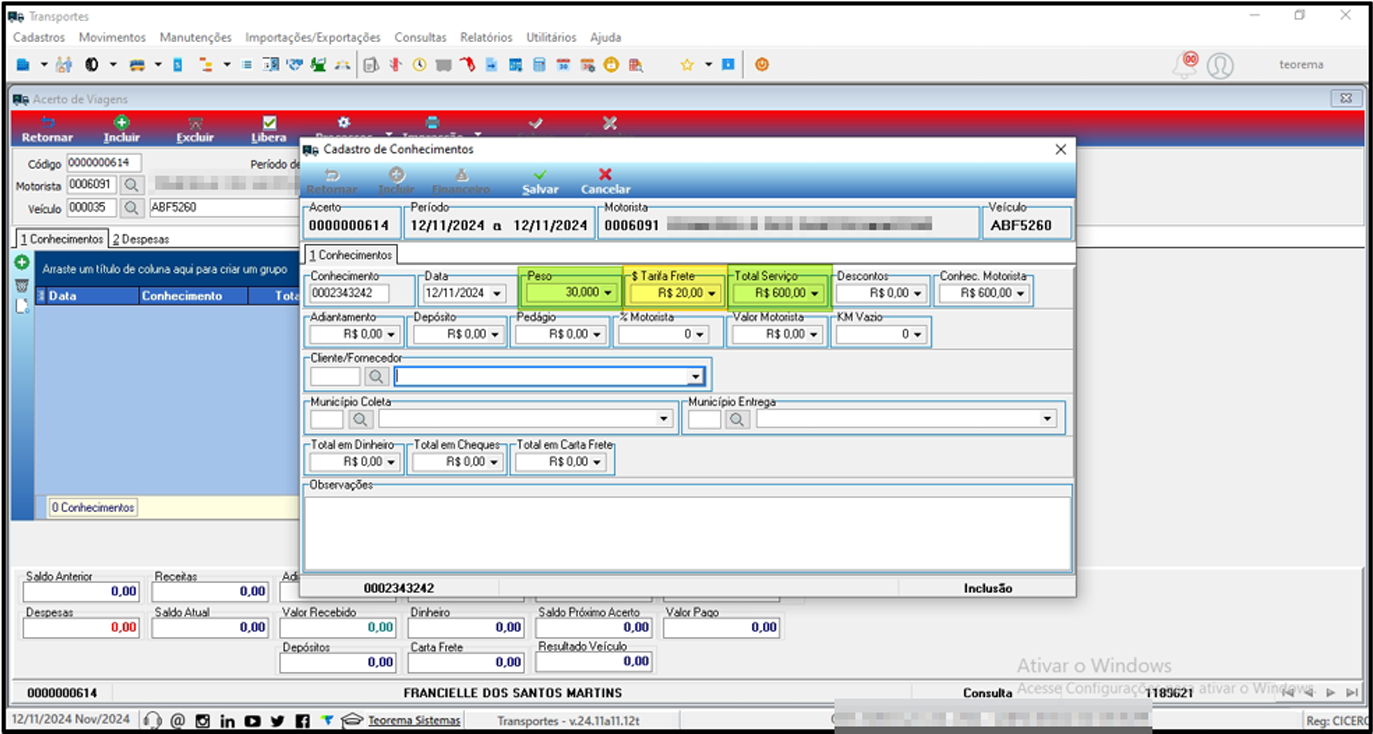Open the Importações/Exportações menu
Screen dimensions: 1373x734
(313, 37)
